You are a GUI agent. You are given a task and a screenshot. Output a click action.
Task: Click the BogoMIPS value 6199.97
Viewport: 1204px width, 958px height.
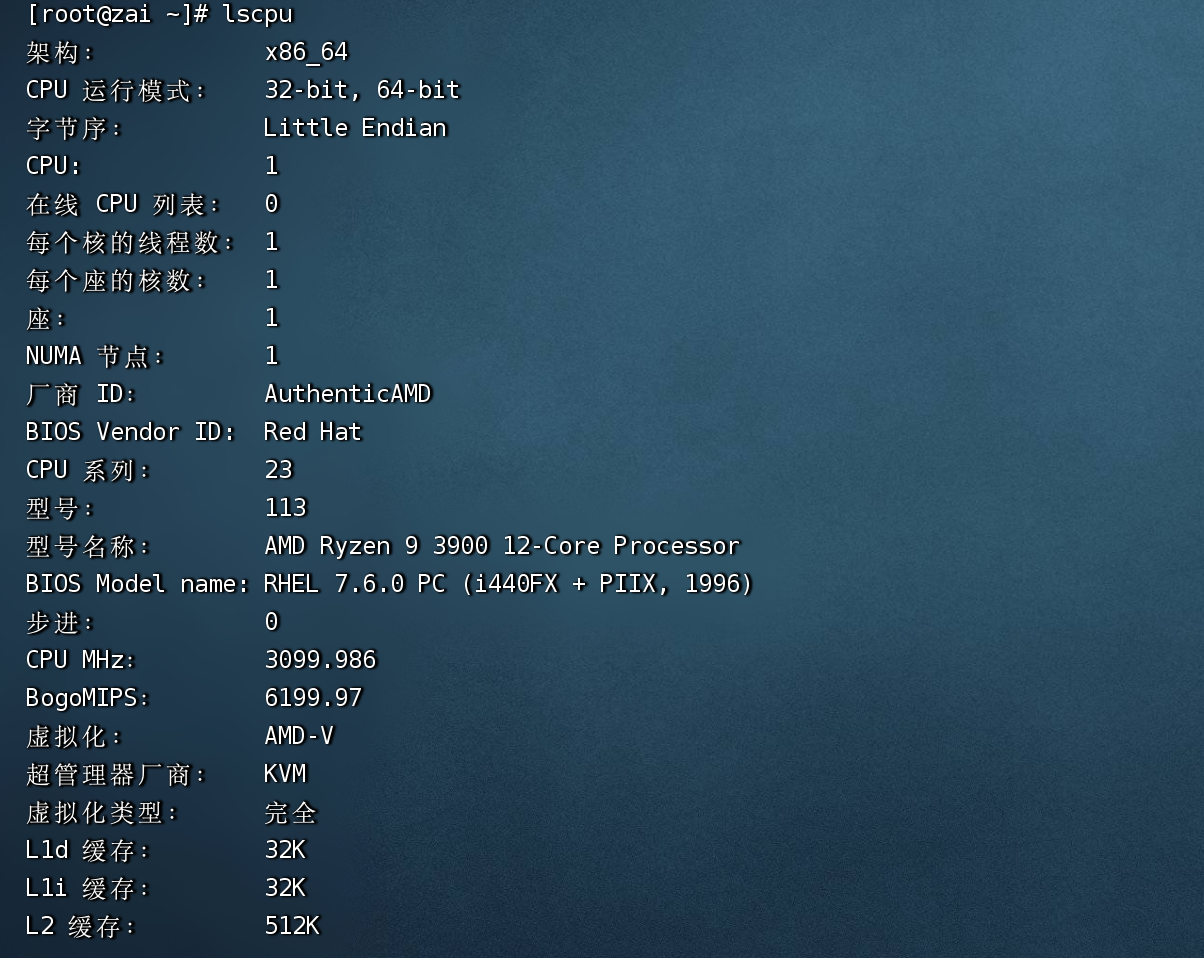click(313, 698)
